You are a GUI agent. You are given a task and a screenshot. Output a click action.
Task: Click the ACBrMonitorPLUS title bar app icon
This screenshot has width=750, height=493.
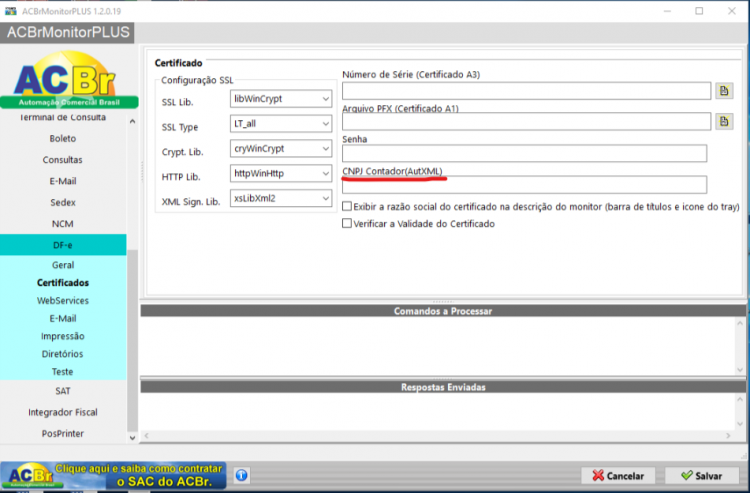point(11,11)
